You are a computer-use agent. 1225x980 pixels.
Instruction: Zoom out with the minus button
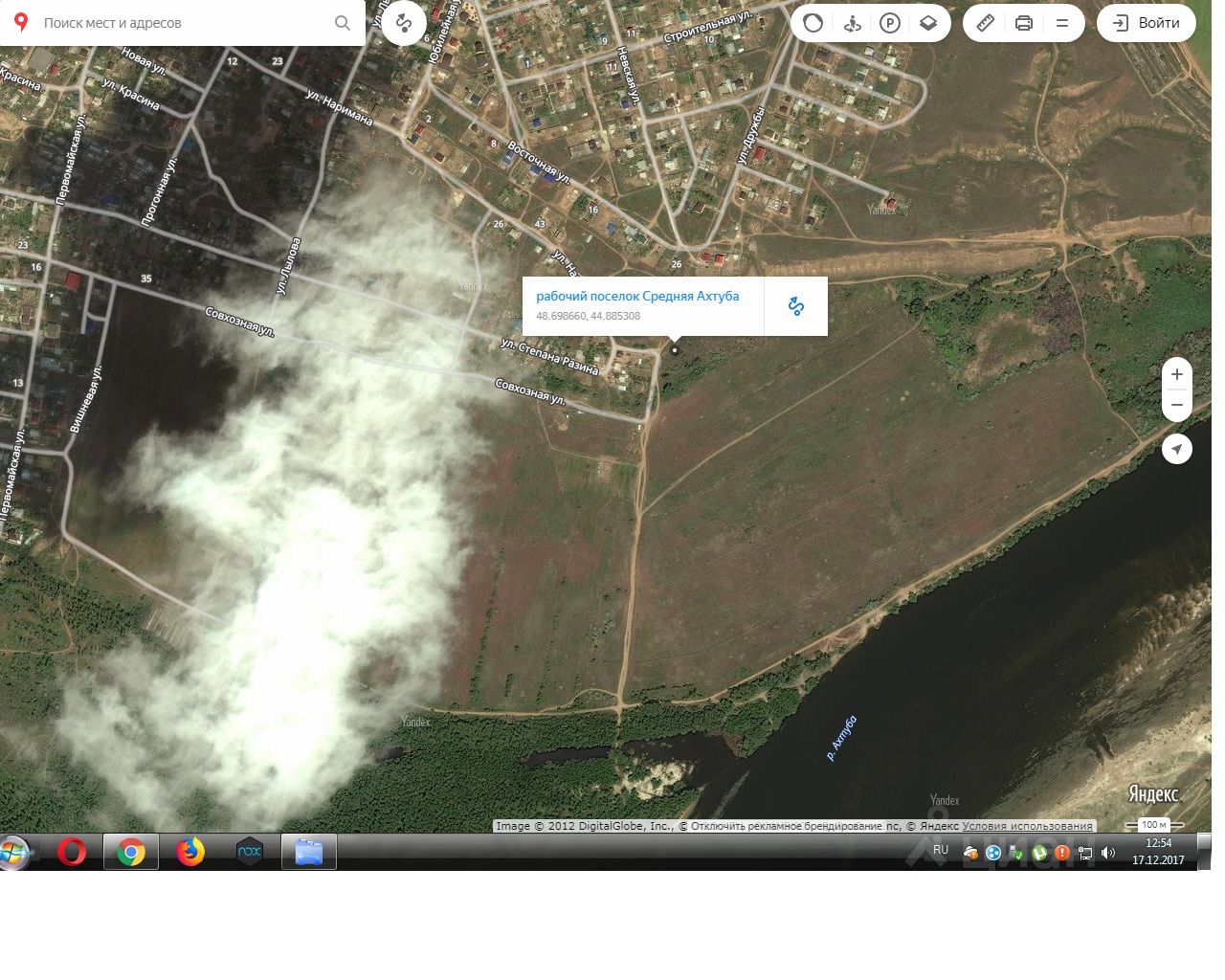click(x=1177, y=406)
